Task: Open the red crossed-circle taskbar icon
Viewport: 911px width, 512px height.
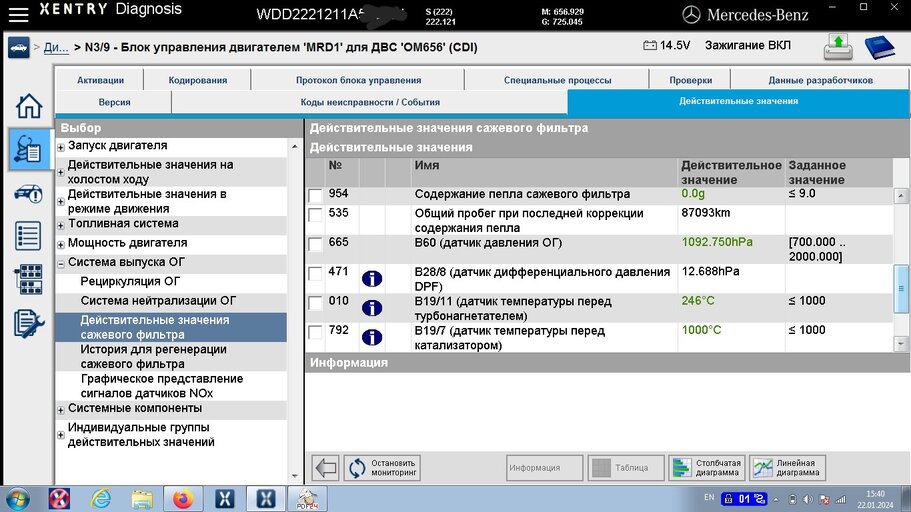Action: click(x=59, y=499)
